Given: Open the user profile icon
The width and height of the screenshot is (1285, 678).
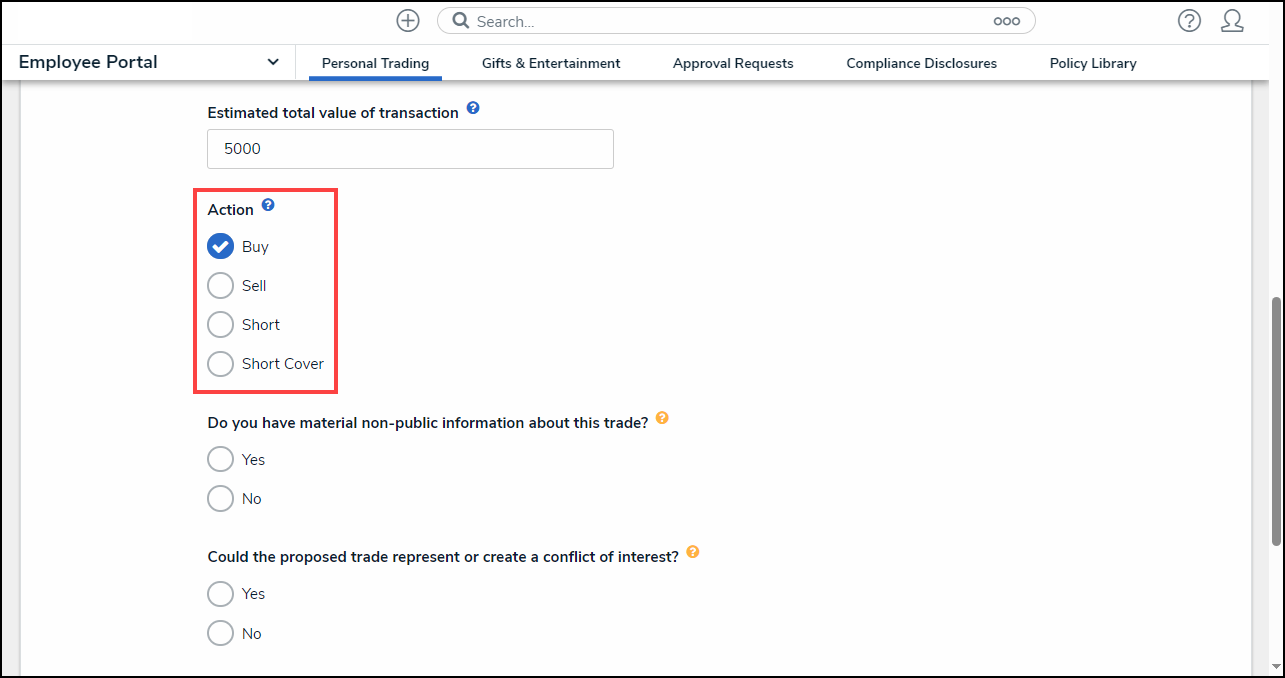Looking at the screenshot, I should click(x=1232, y=21).
